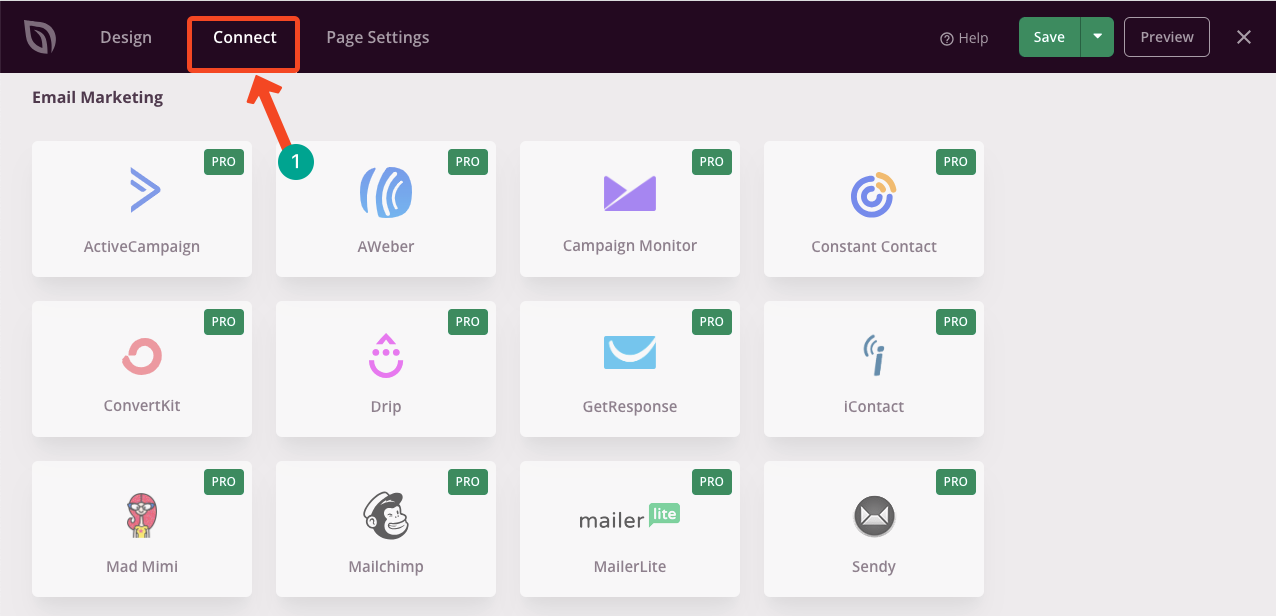Select the Mailchimp monkey icon
1276x616 pixels.
pos(386,516)
